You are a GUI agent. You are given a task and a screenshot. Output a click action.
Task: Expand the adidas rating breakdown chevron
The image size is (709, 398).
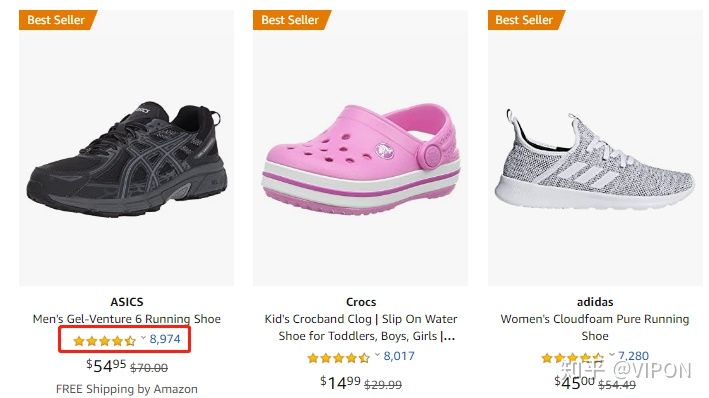[612, 355]
